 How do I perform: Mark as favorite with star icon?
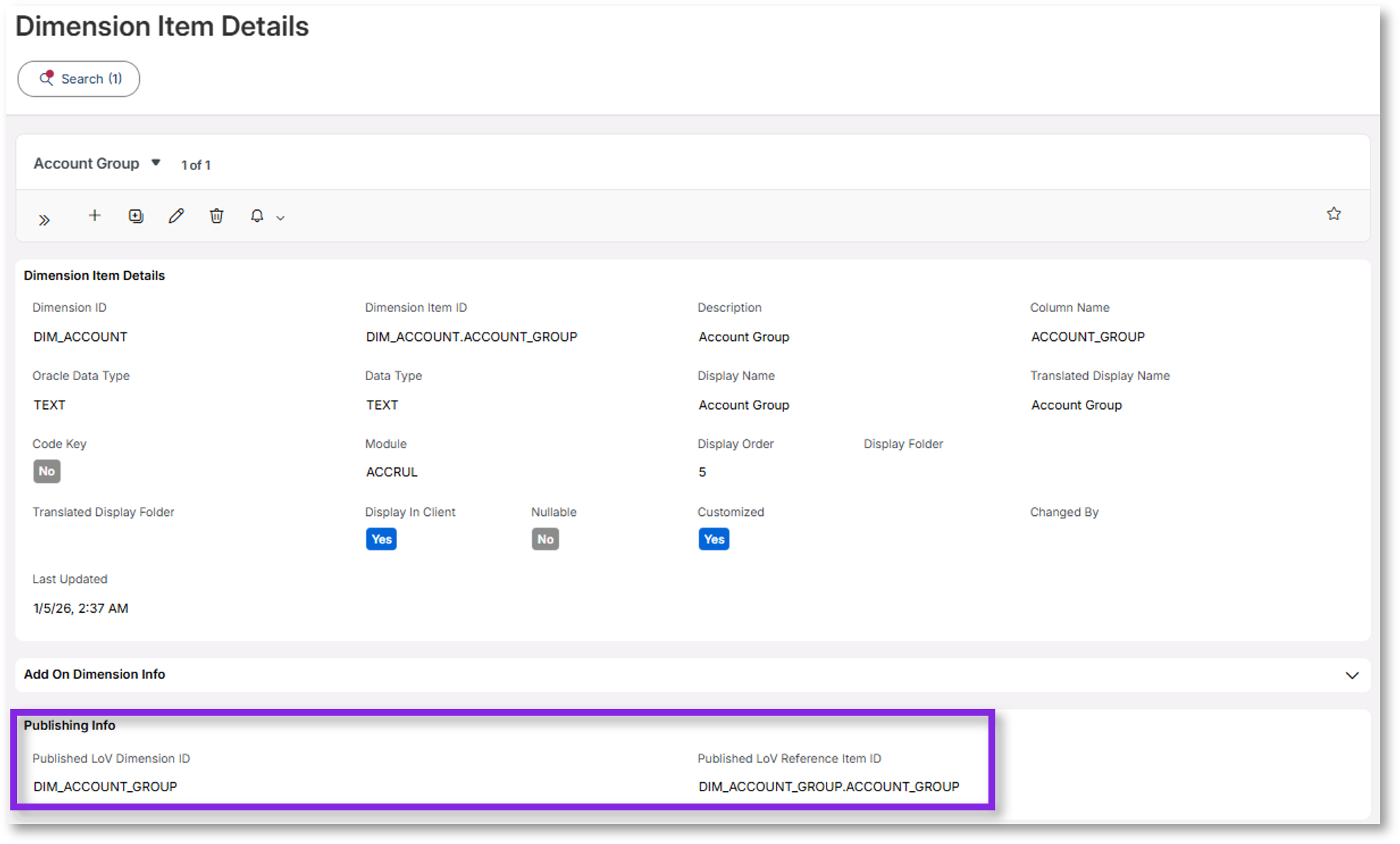click(1333, 213)
